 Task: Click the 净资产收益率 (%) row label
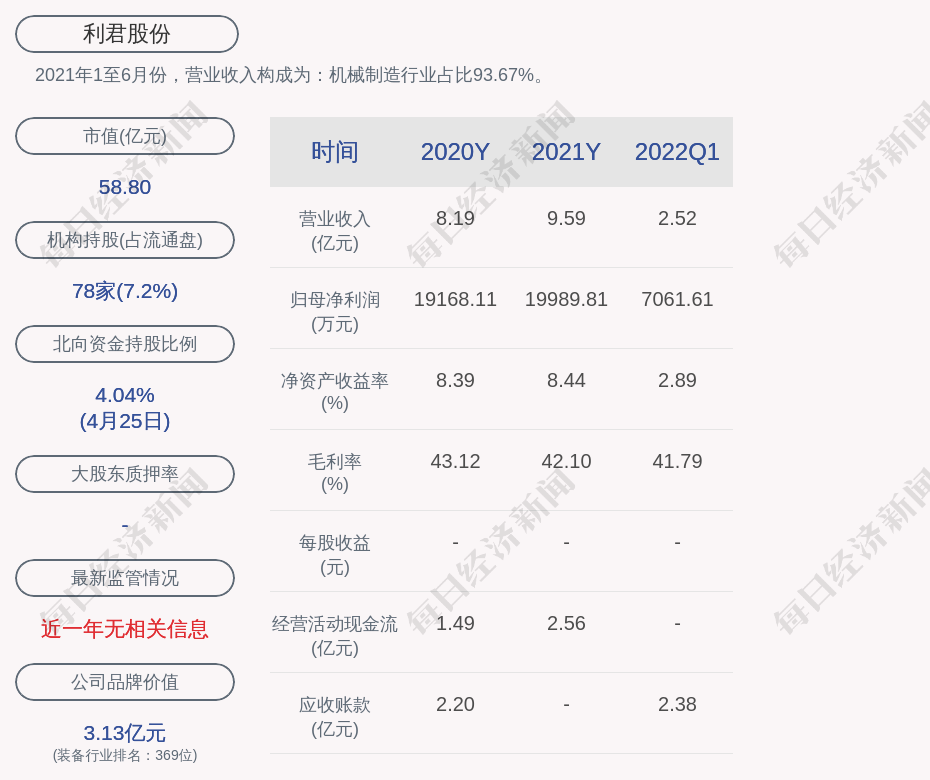(335, 392)
